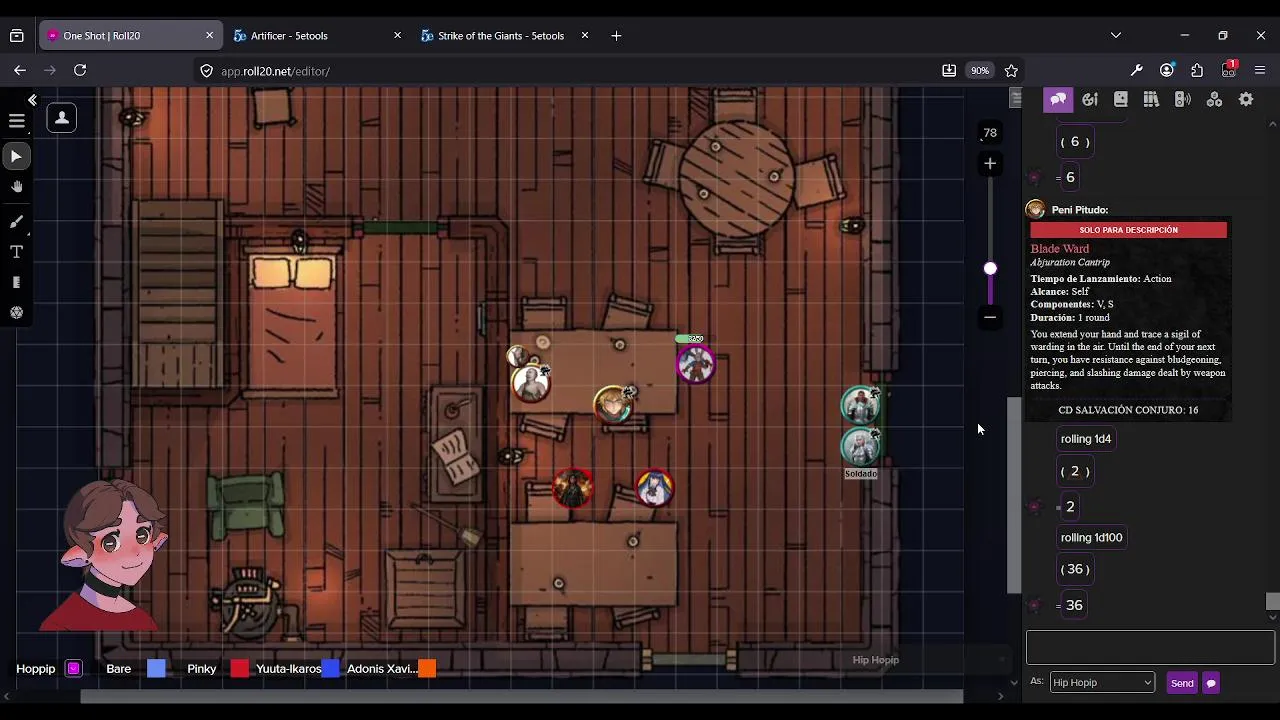
Task: Click the 'rolling 1d4' formula text
Action: pyautogui.click(x=1086, y=439)
